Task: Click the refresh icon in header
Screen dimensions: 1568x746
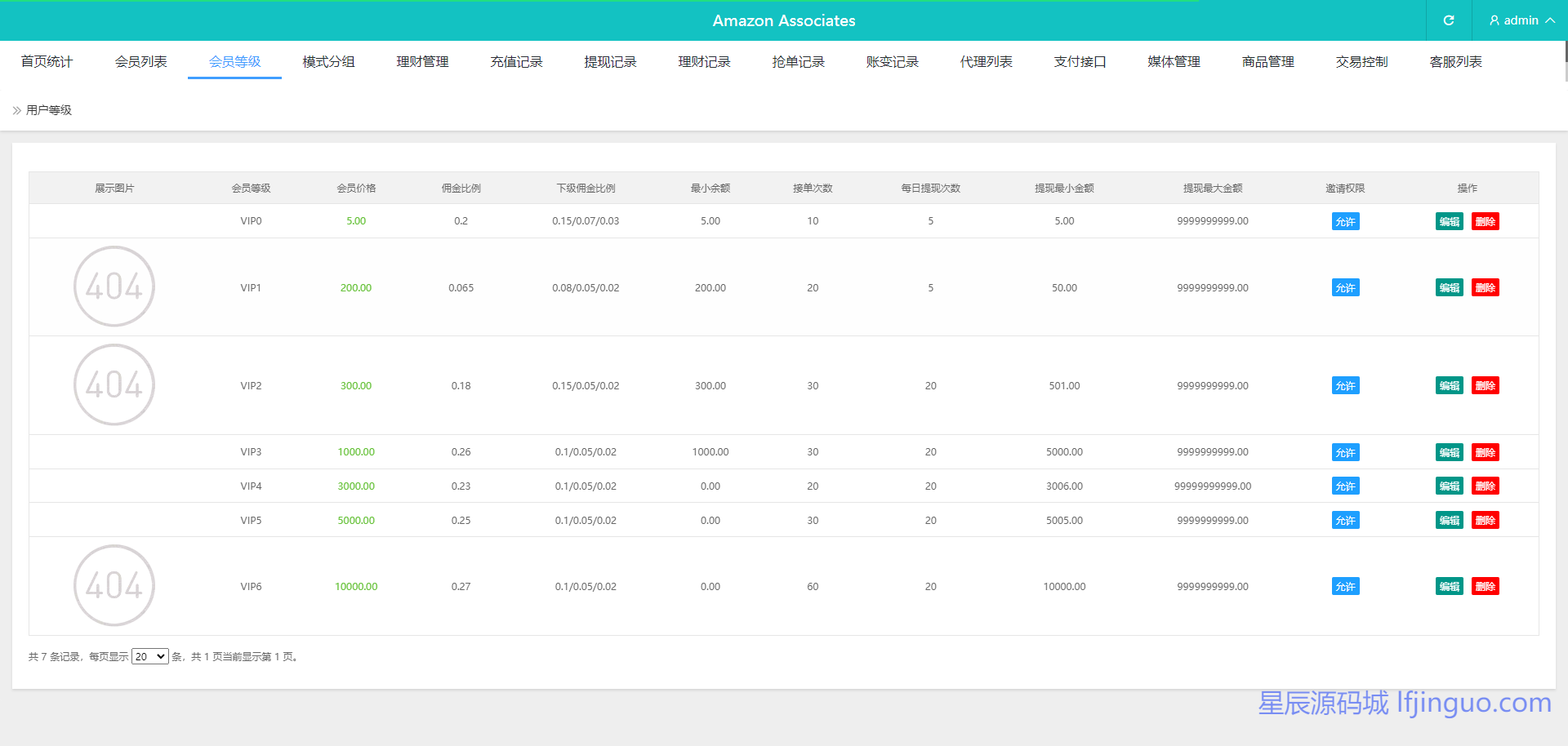Action: point(1448,20)
